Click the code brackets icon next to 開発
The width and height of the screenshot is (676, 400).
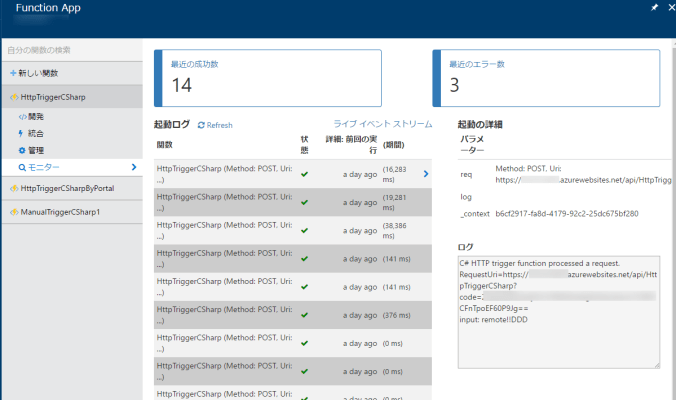click(22, 117)
